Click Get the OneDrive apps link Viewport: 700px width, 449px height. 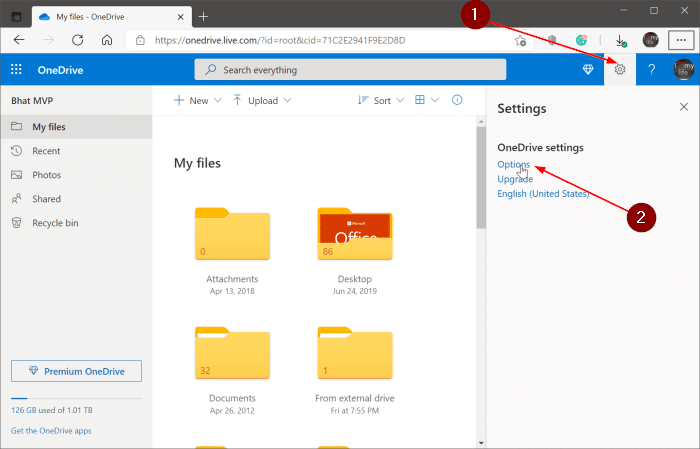(51, 431)
